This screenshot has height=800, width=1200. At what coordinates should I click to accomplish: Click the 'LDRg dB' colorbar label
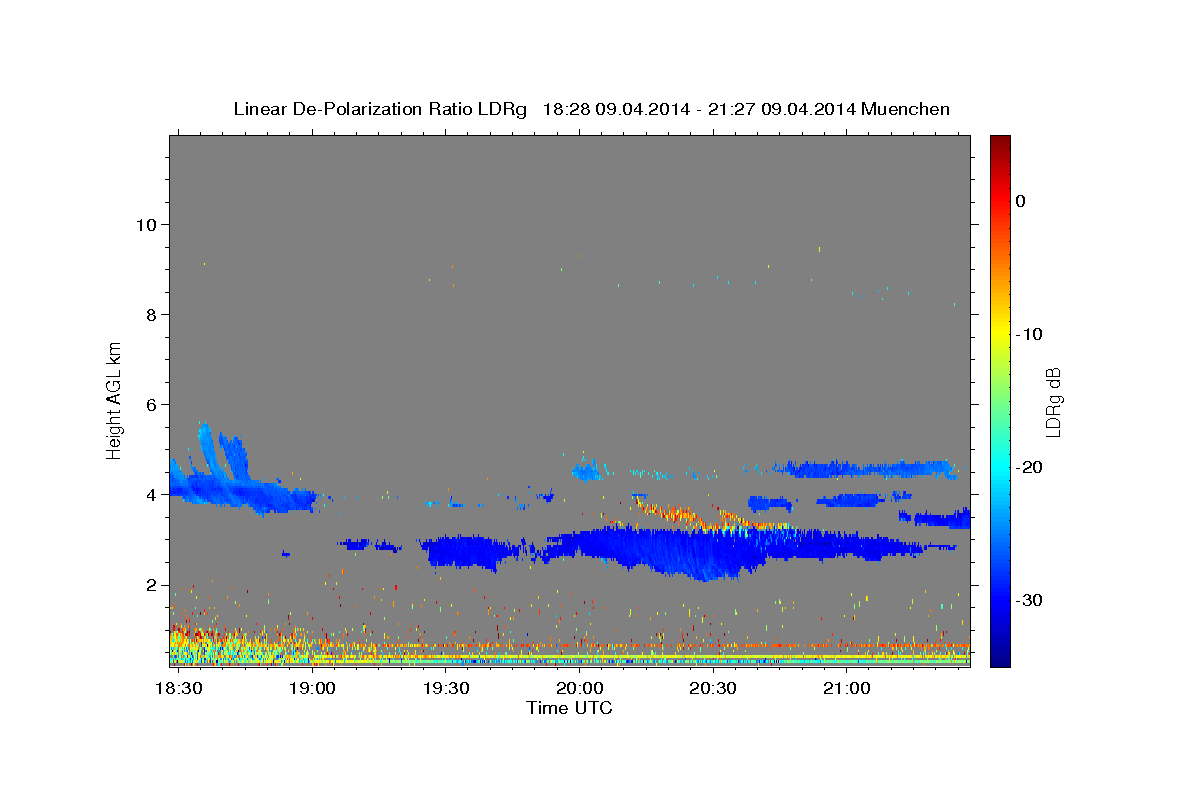point(1052,401)
